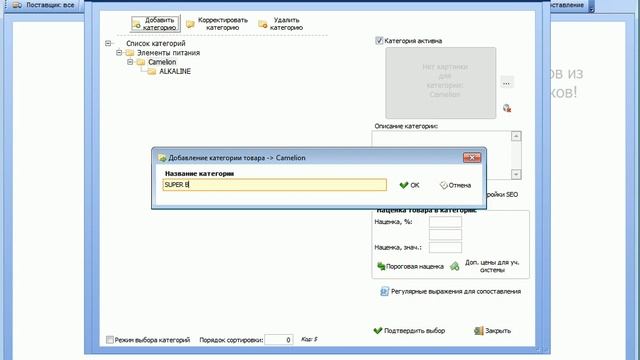This screenshot has width=640, height=360.
Task: Close the Добавление категории dialog
Action: point(472,158)
